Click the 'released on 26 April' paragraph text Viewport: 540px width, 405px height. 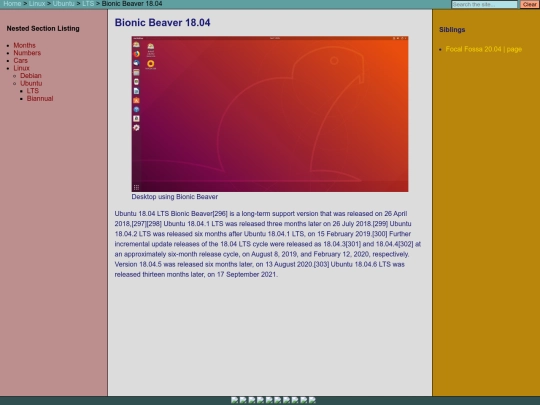click(376, 214)
